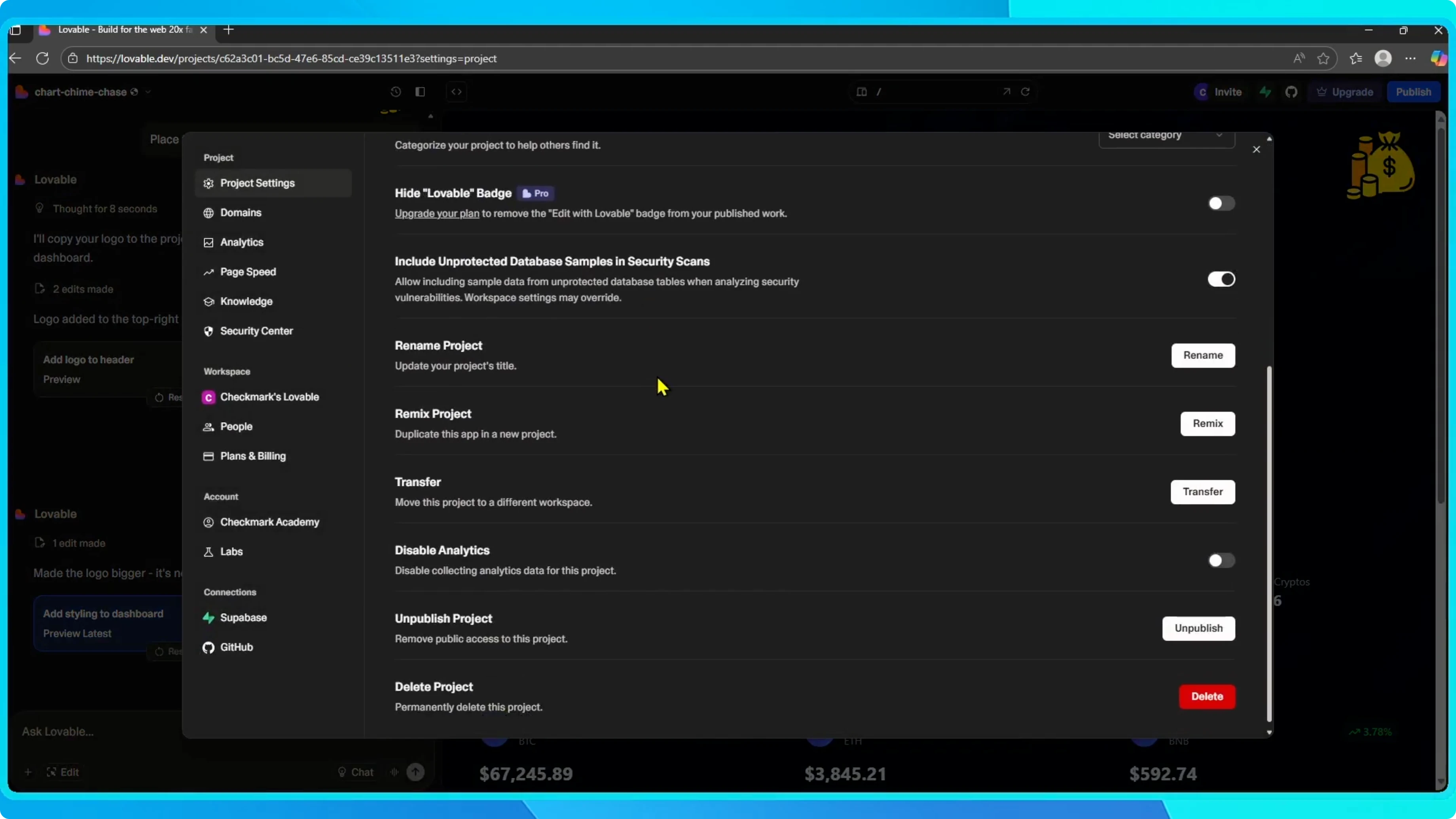Close the settings dialog X
Viewport: 1456px width, 819px height.
1257,149
